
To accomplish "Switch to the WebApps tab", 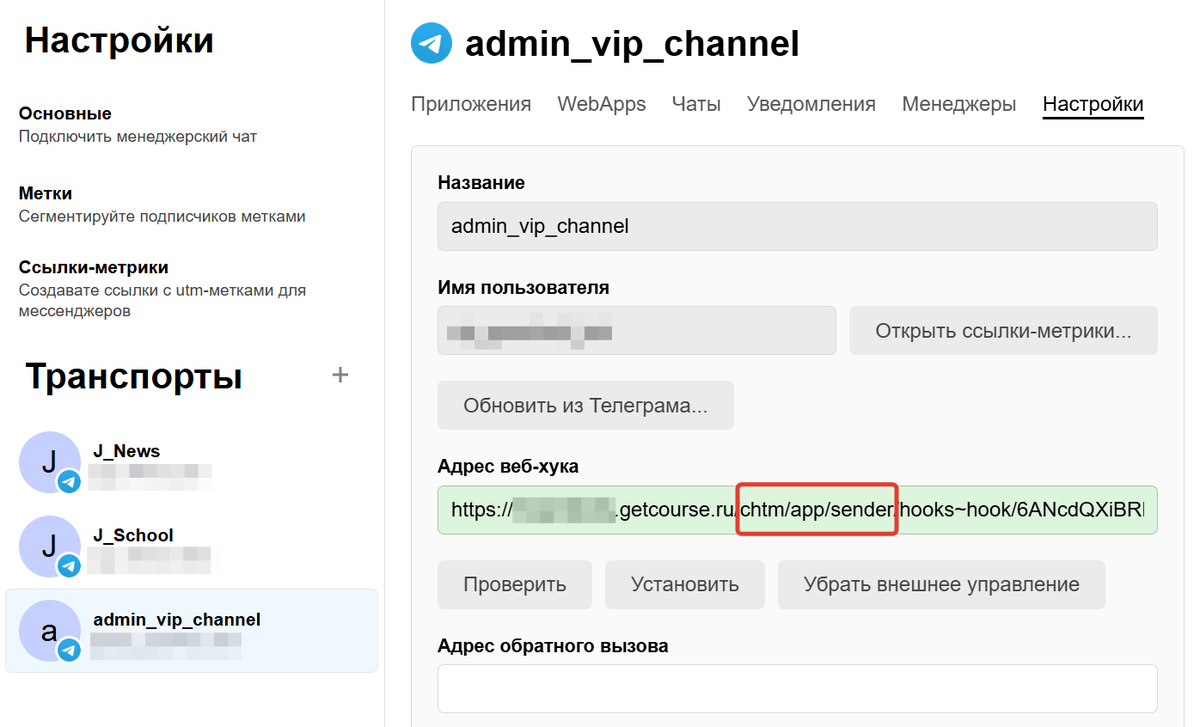I will coord(602,104).
